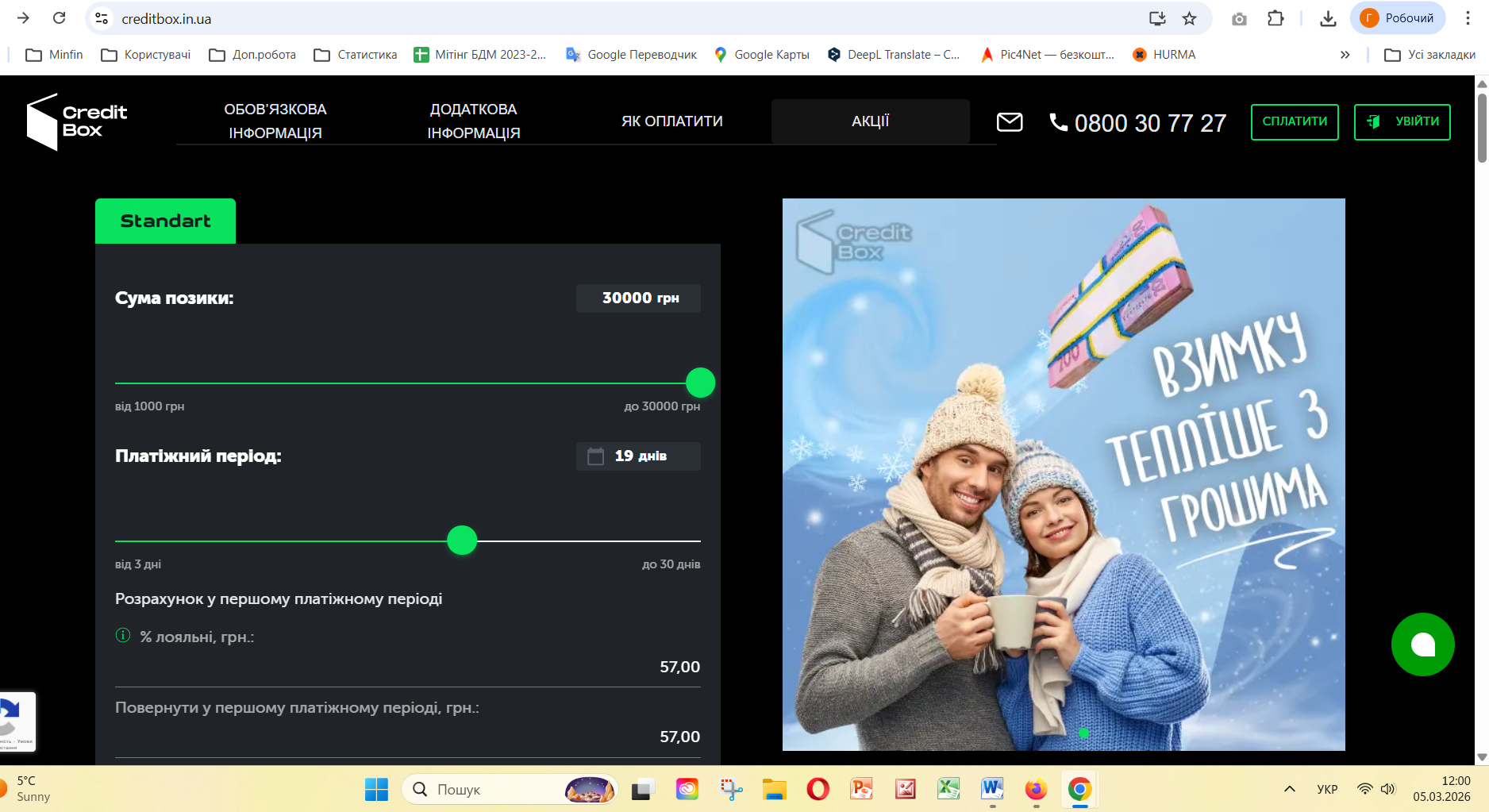Screen dimensions: 1489x812
Task: Bookmark this page with the star icon
Action: click(1189, 18)
